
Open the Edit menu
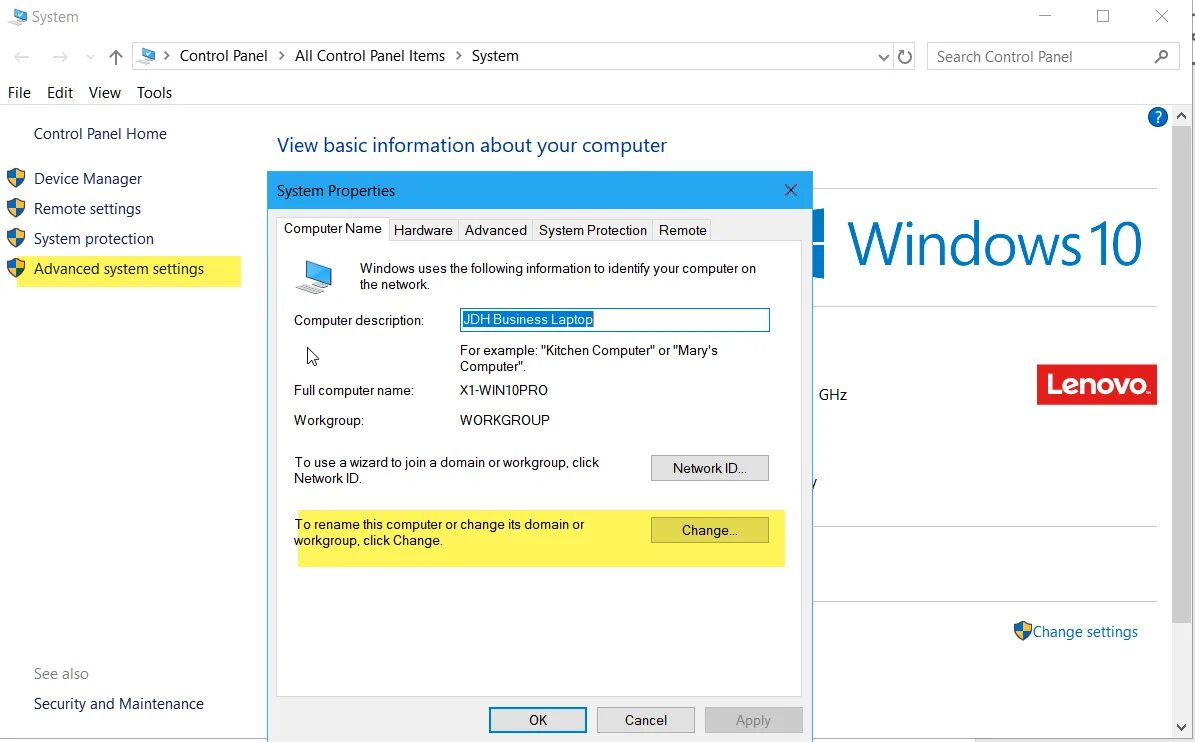click(59, 92)
